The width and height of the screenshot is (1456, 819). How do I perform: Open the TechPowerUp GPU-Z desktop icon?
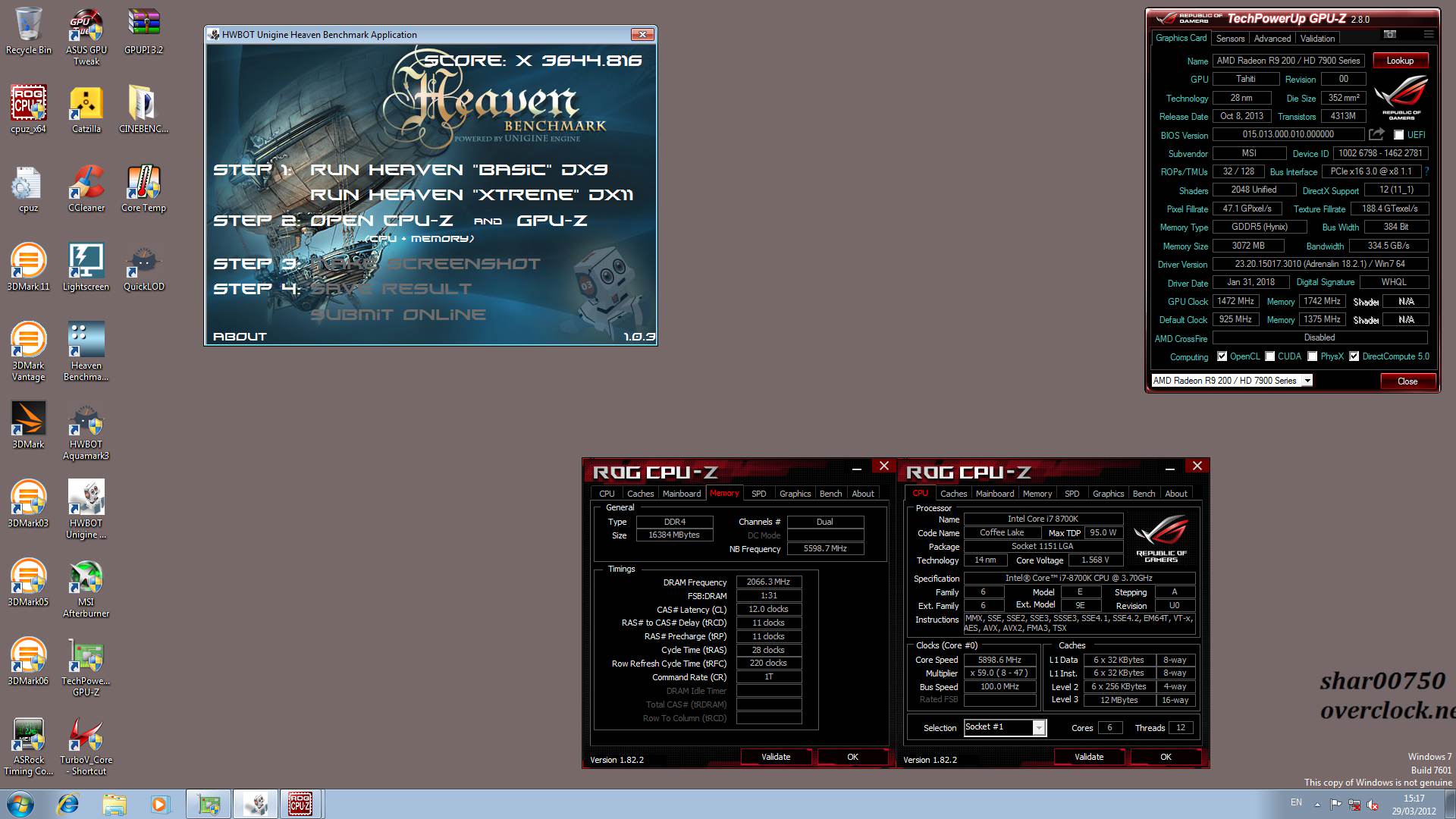click(x=86, y=667)
